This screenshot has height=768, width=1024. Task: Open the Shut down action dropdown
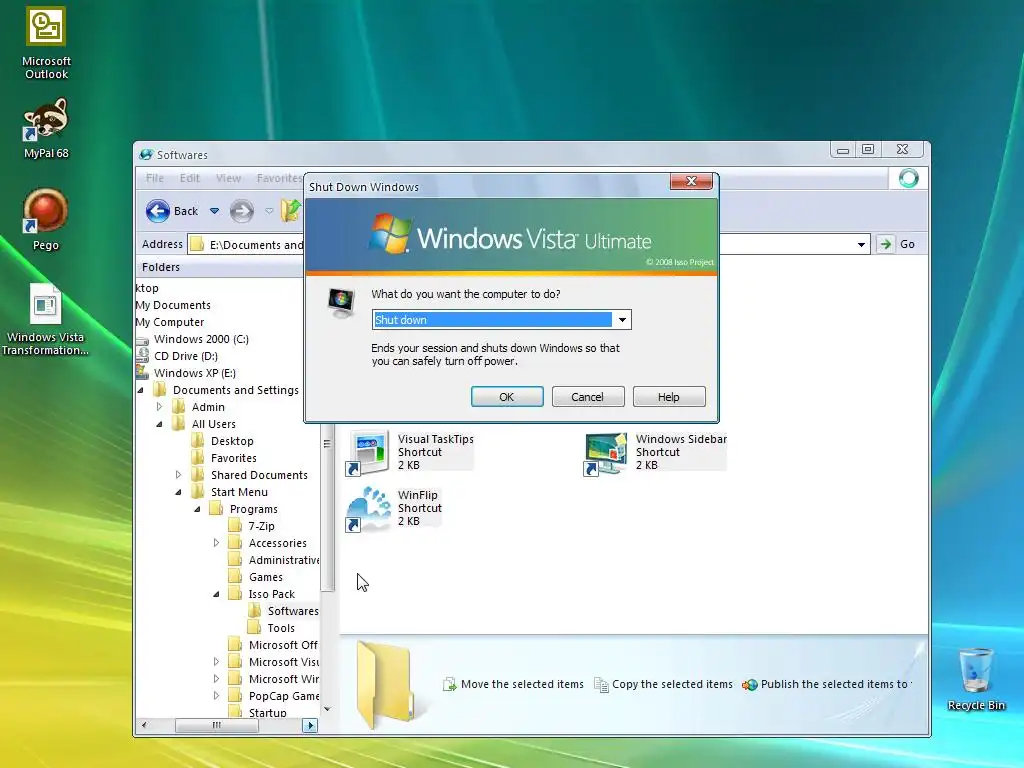tap(622, 320)
